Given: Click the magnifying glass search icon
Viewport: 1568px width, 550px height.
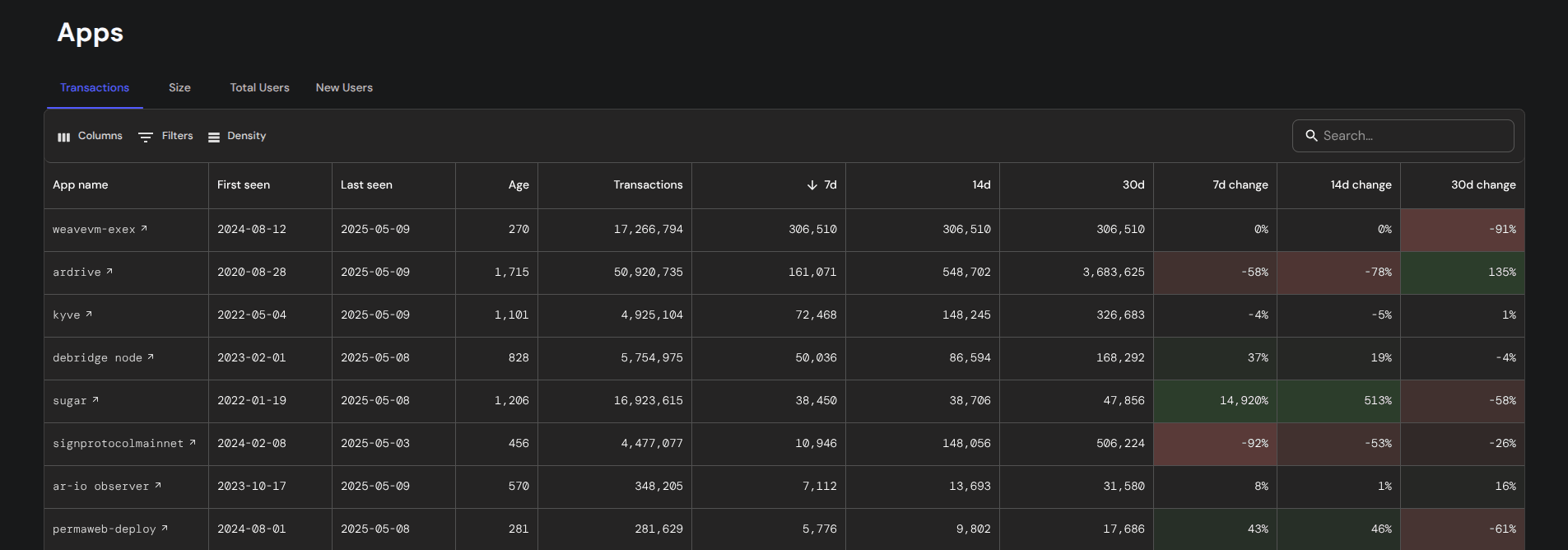Looking at the screenshot, I should coord(1311,136).
